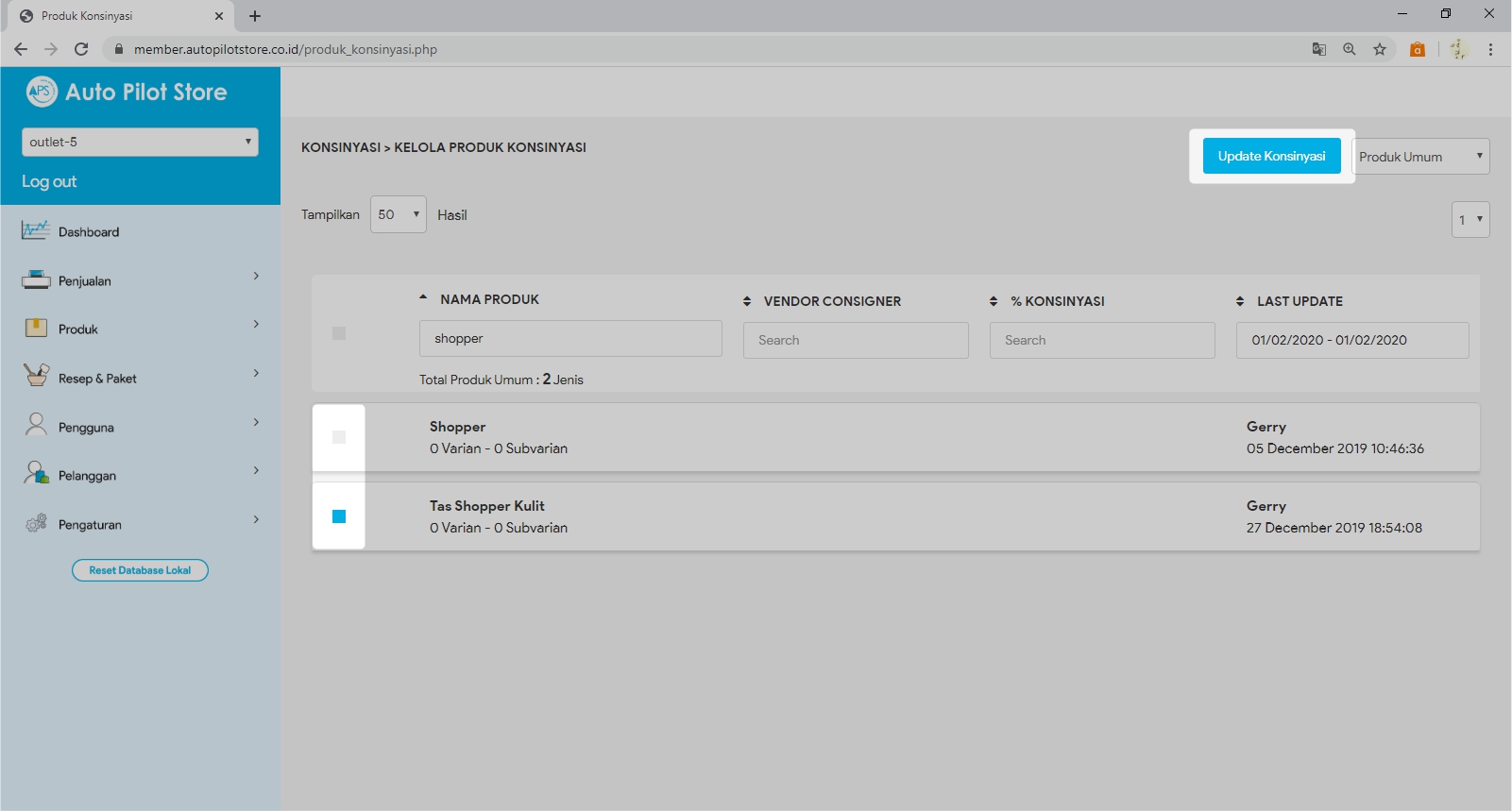Click the Resep & Paket mortar icon
Image resolution: width=1512 pixels, height=811 pixels.
(x=36, y=377)
